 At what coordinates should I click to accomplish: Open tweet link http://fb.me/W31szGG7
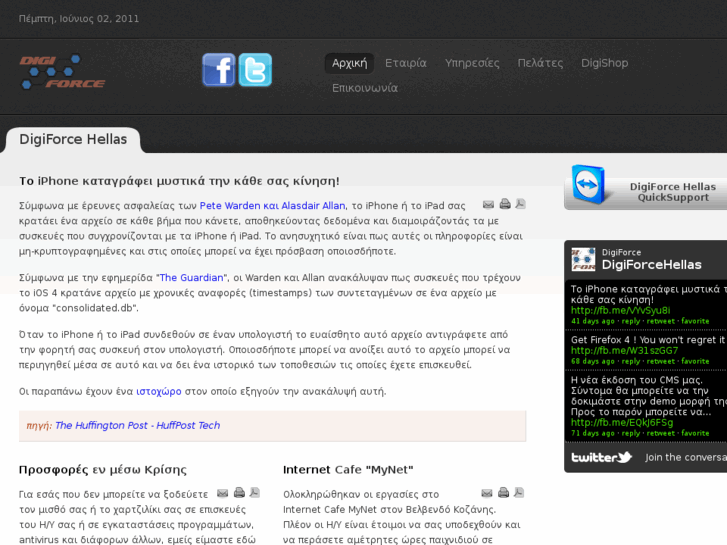click(x=624, y=351)
